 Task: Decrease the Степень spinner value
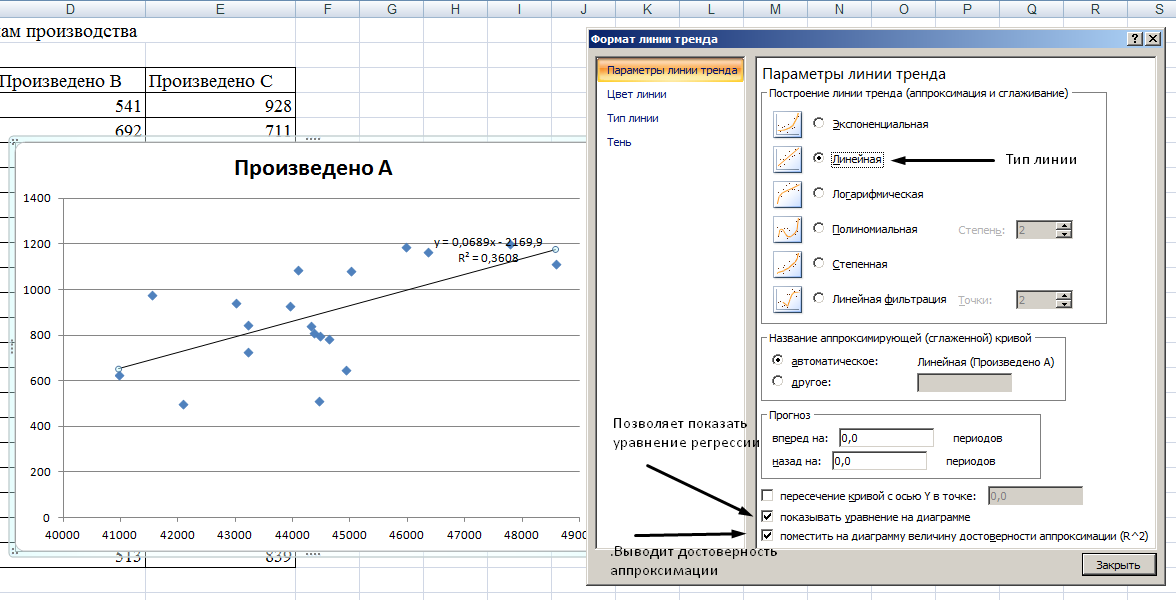point(1064,234)
